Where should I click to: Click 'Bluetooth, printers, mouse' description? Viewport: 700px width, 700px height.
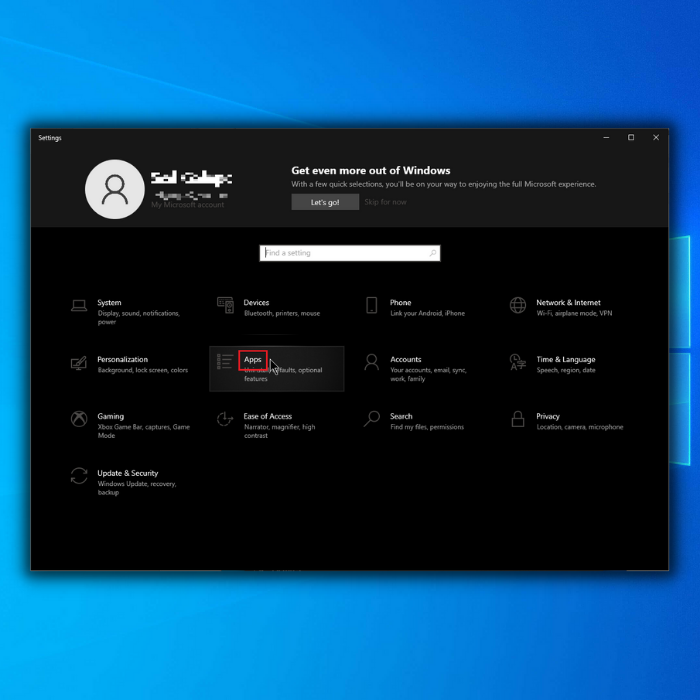click(282, 313)
